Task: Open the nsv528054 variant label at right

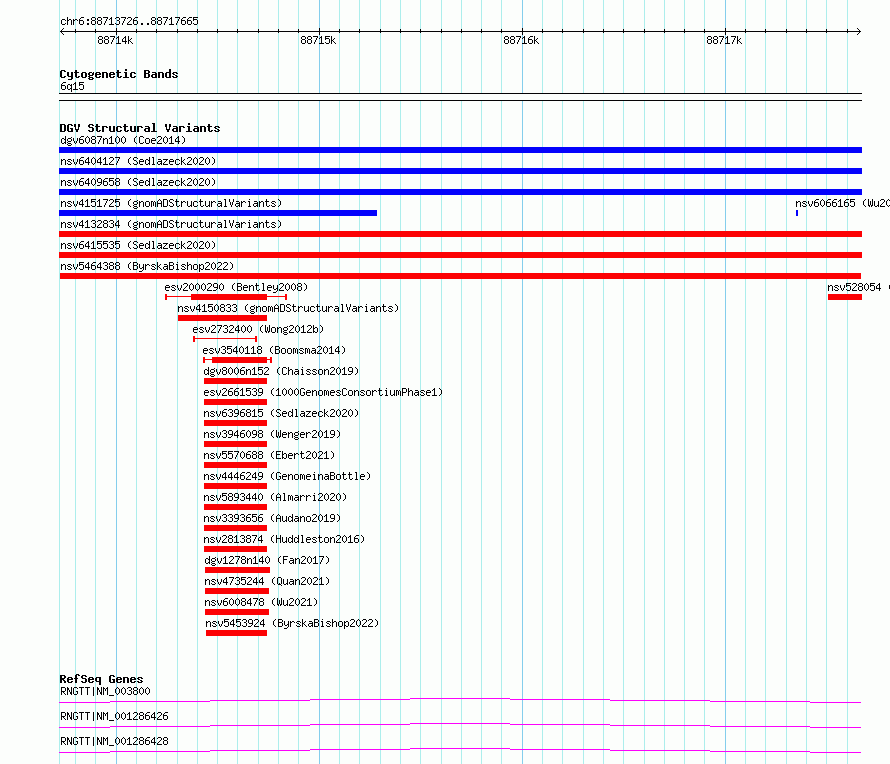Action: [x=858, y=287]
